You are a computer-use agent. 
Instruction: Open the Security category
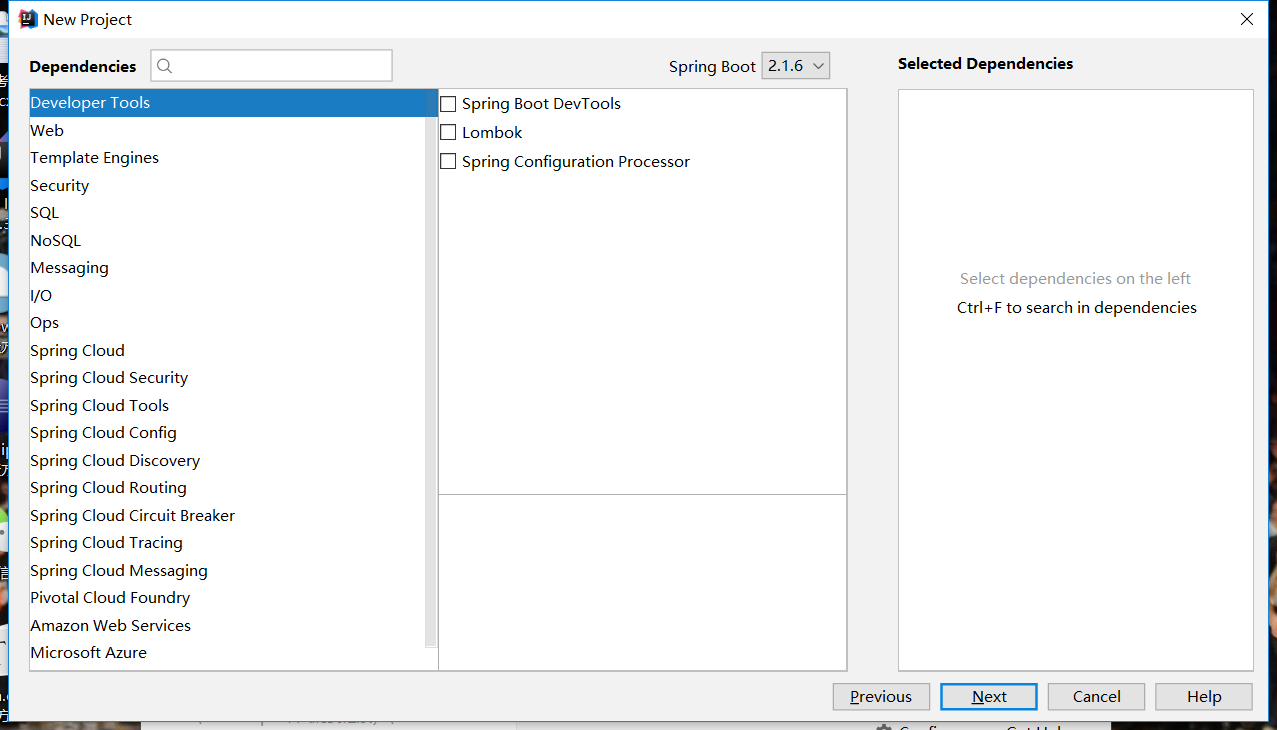[x=228, y=185]
